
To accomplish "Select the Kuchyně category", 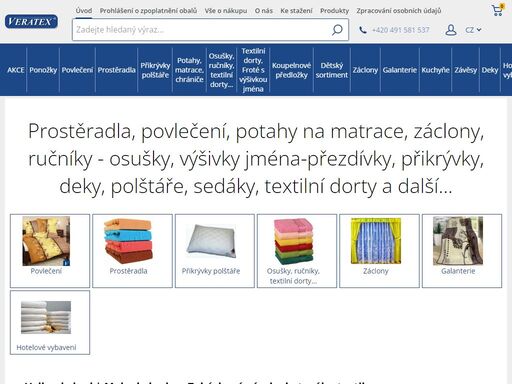I will (435, 70).
